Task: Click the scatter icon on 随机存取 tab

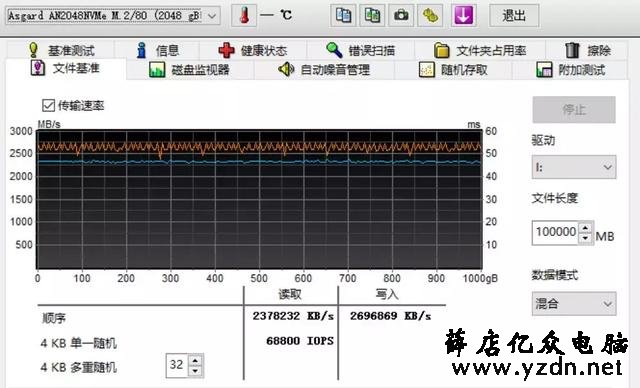Action: (x=427, y=70)
